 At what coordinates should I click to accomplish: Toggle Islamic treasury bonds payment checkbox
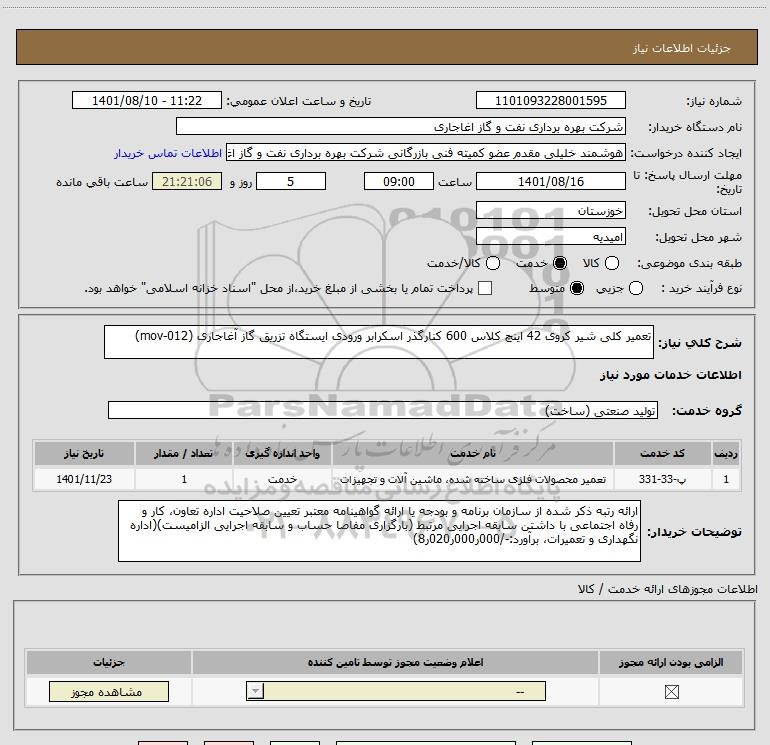[x=485, y=288]
